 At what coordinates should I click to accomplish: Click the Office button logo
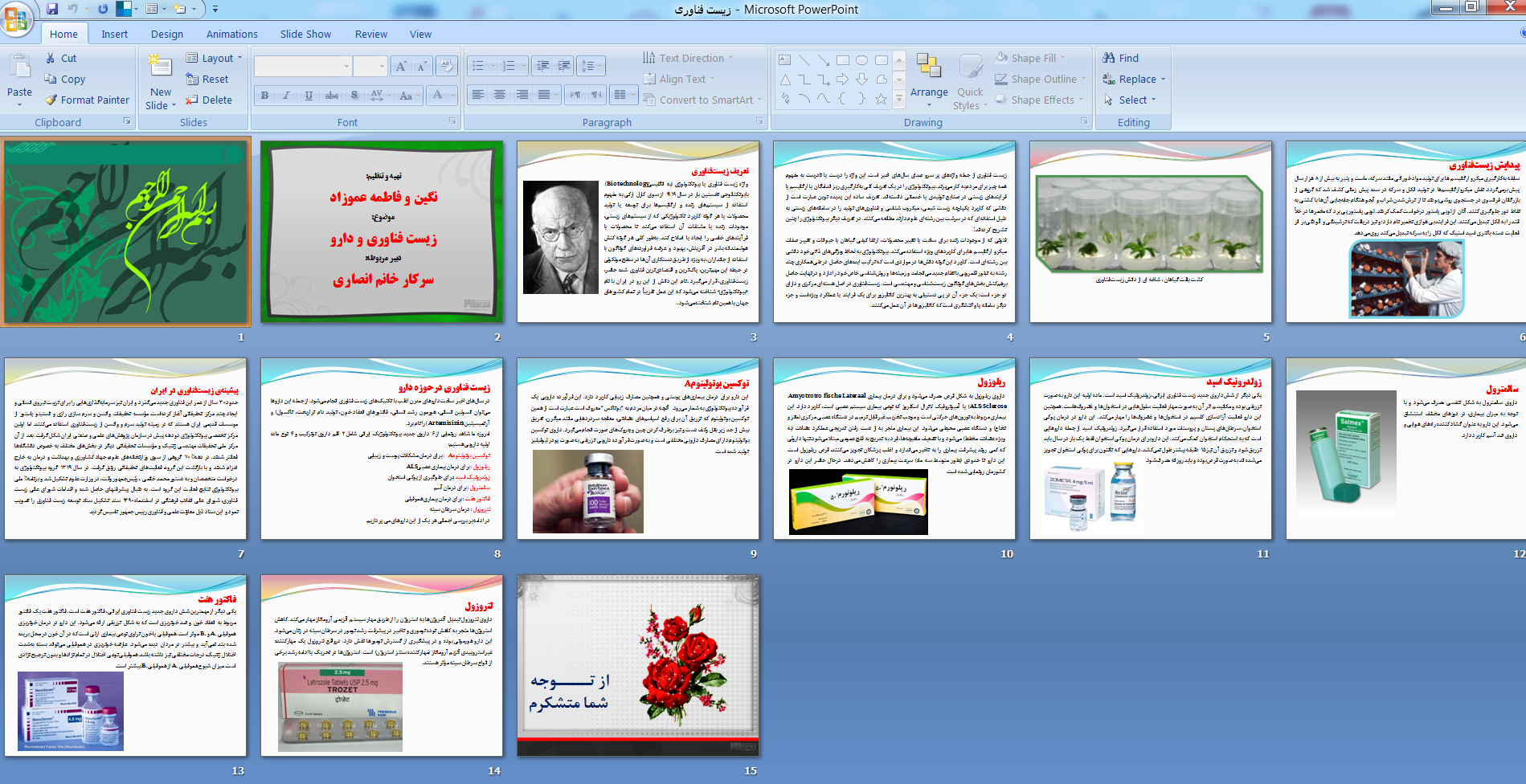(16, 19)
